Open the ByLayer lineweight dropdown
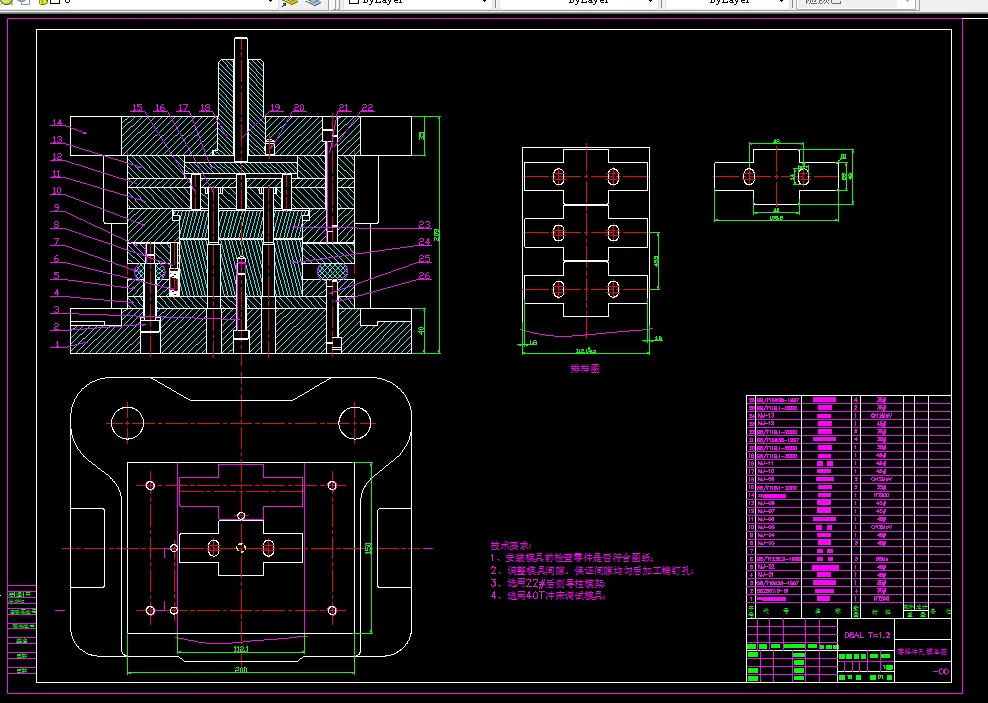 [x=727, y=3]
